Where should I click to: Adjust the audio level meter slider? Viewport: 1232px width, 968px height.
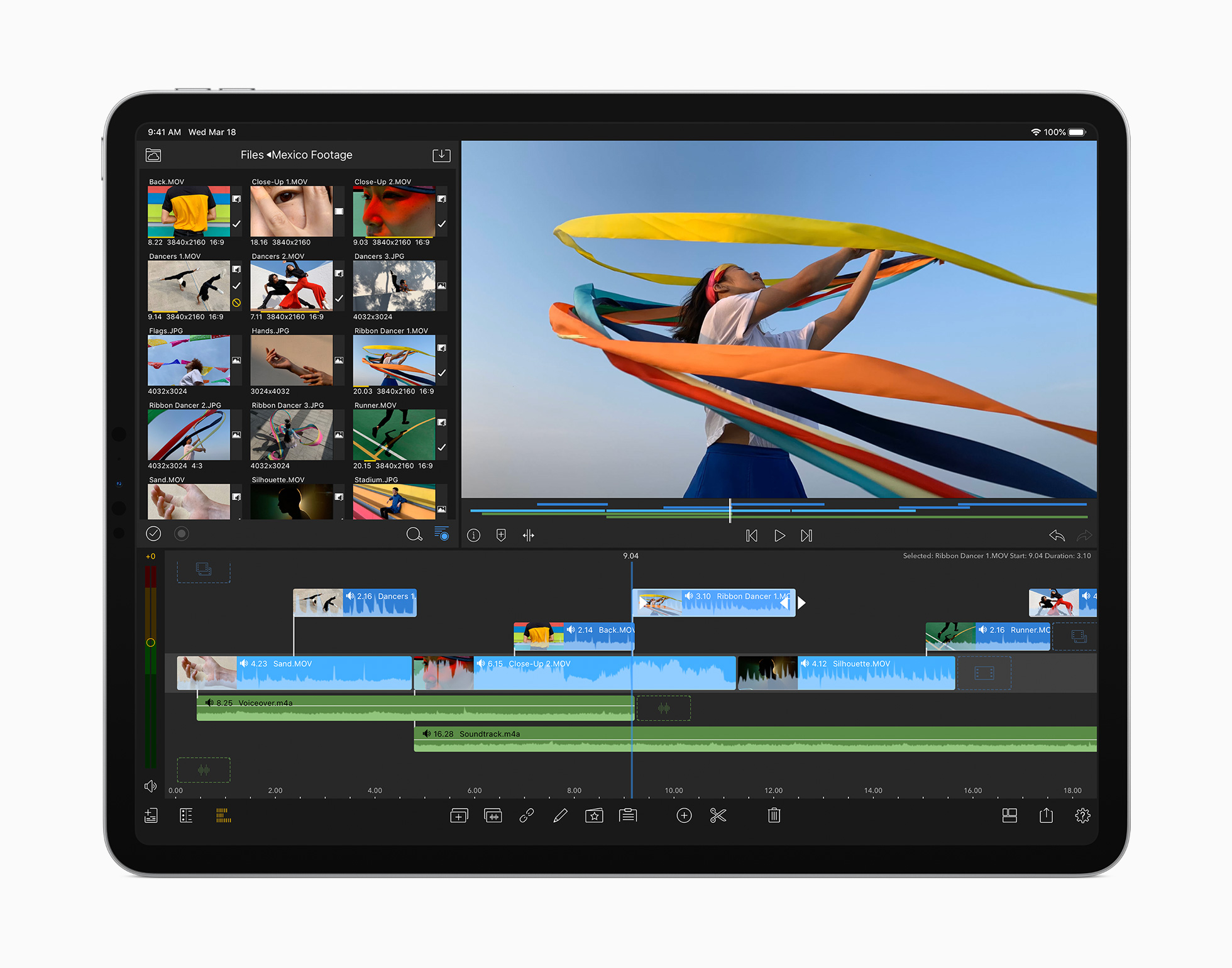(x=151, y=642)
